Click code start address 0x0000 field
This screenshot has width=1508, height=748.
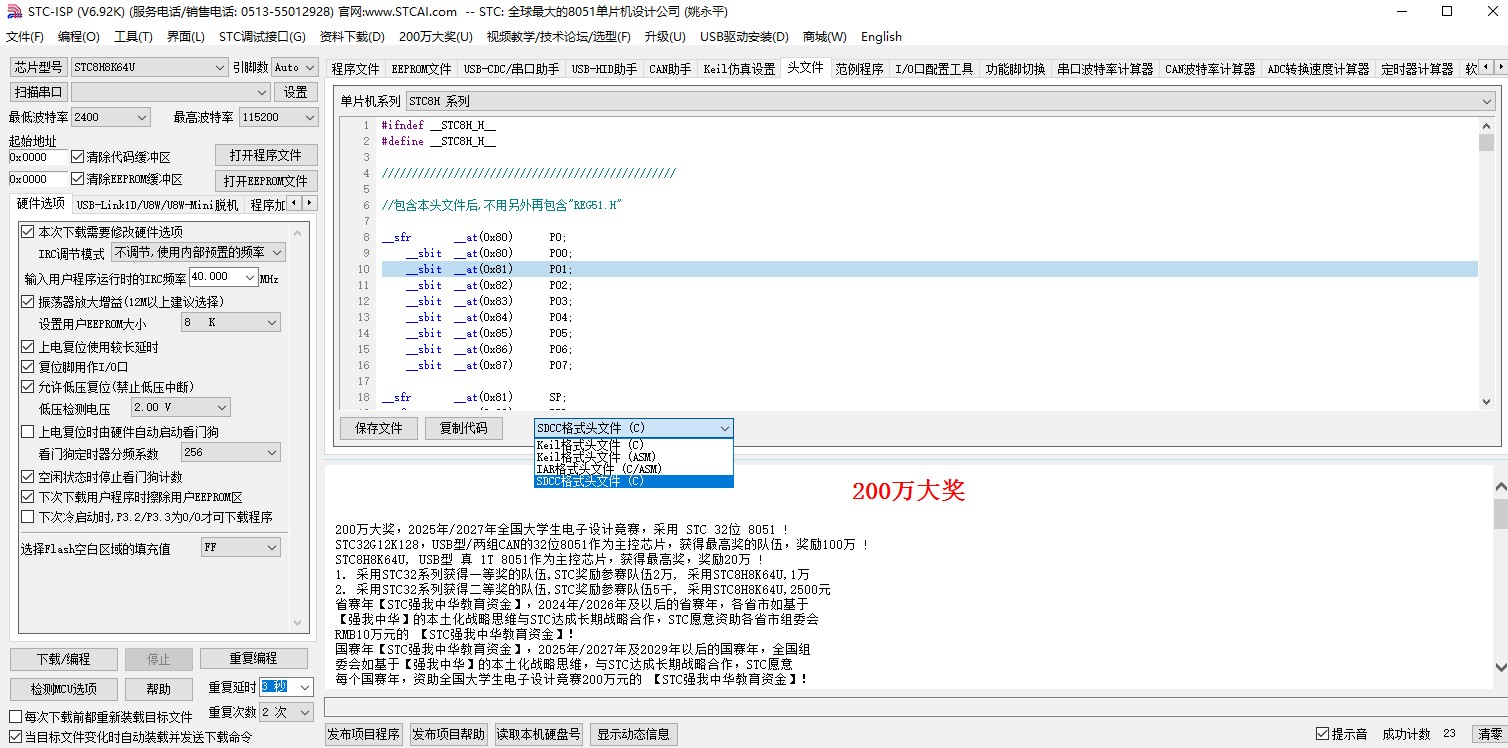[x=38, y=157]
